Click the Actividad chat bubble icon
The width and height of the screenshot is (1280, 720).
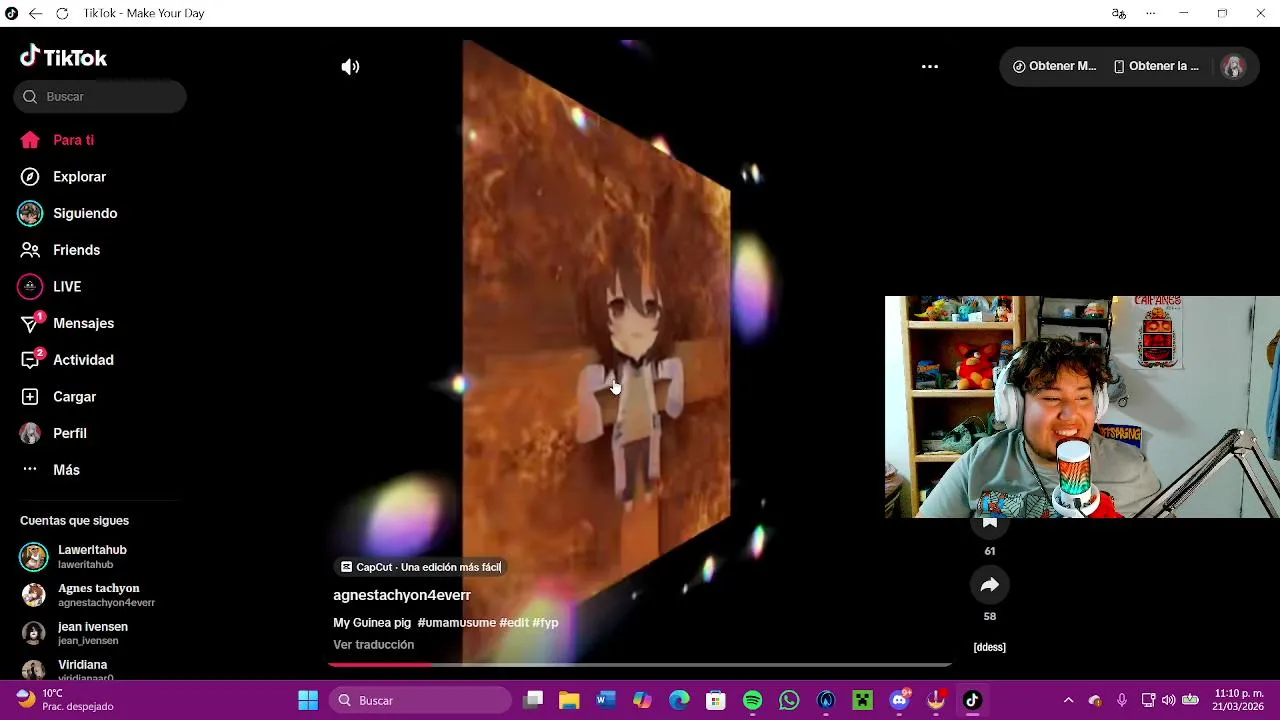click(30, 360)
